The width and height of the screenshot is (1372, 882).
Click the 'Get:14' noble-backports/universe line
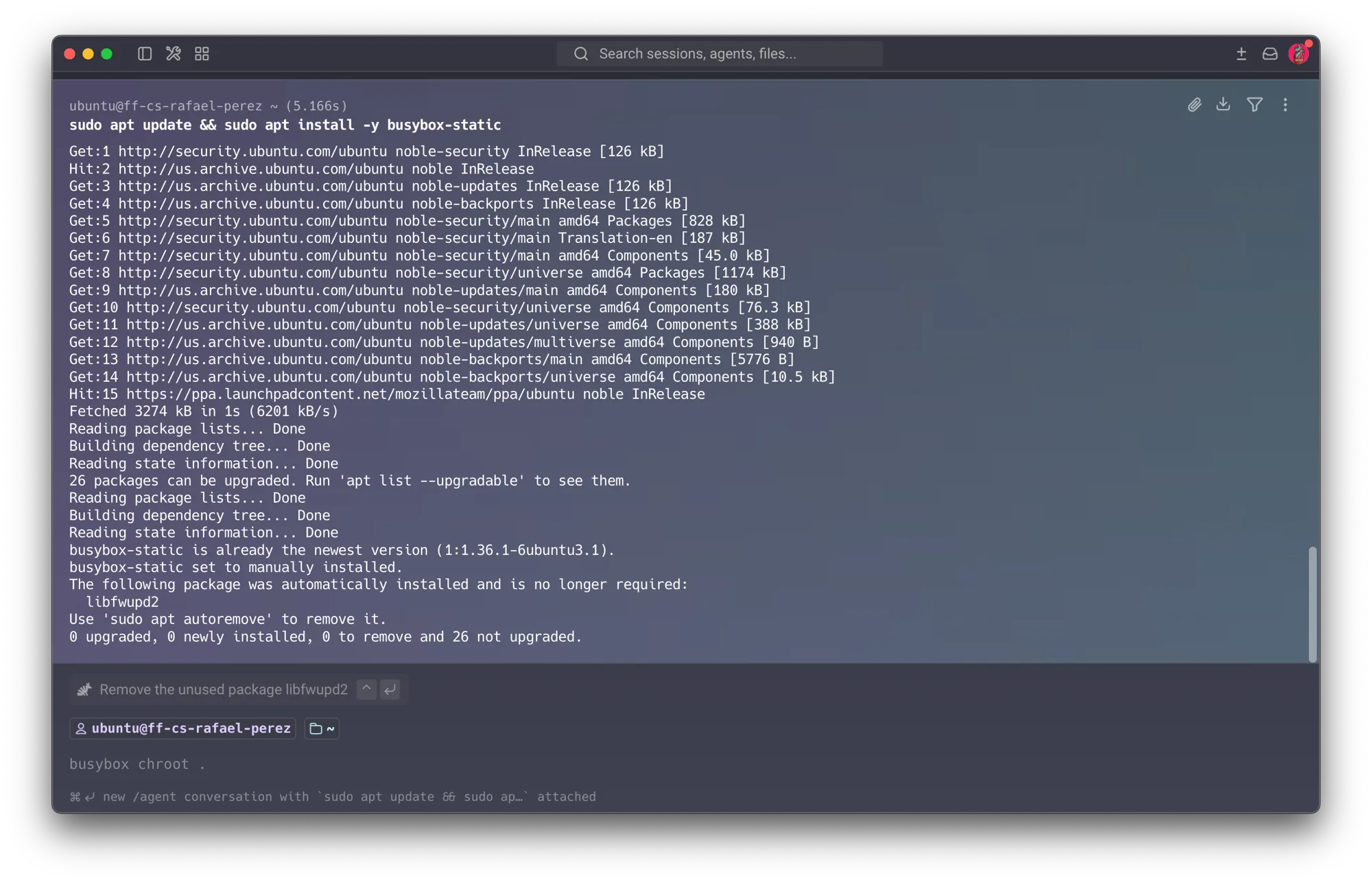(x=452, y=377)
